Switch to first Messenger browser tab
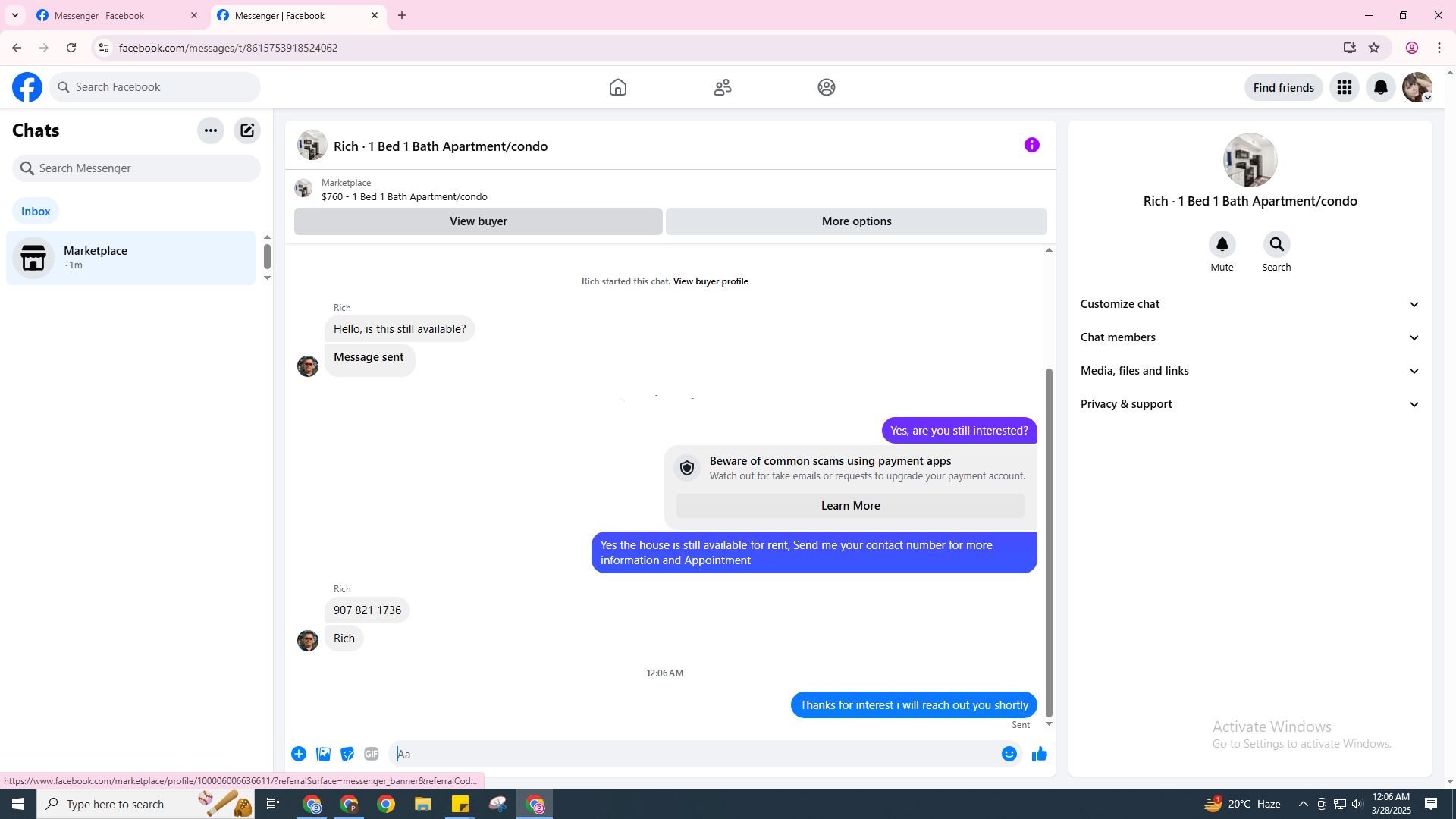The height and width of the screenshot is (819, 1456). (118, 15)
